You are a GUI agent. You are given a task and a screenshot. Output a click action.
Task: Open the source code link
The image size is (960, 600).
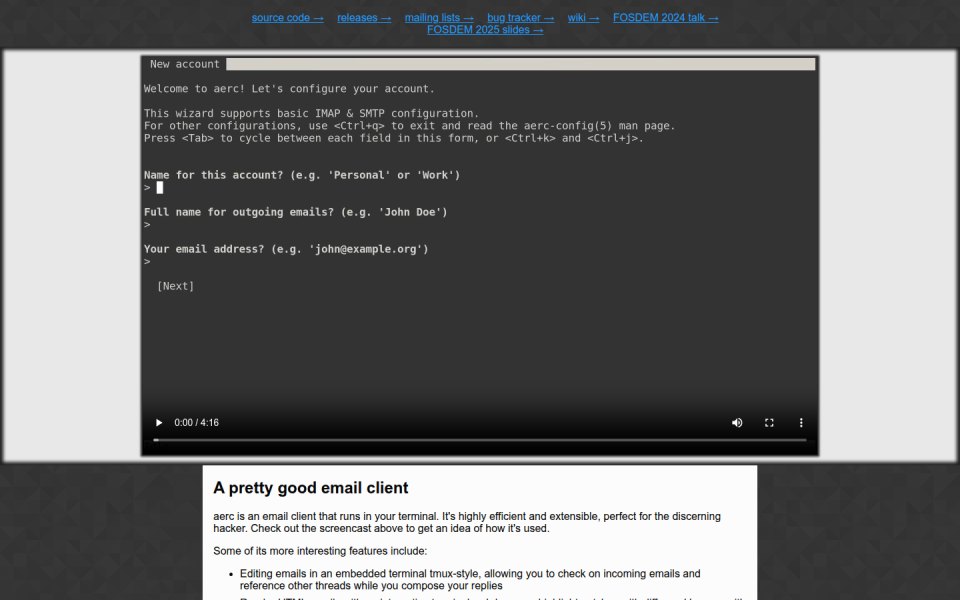(288, 18)
